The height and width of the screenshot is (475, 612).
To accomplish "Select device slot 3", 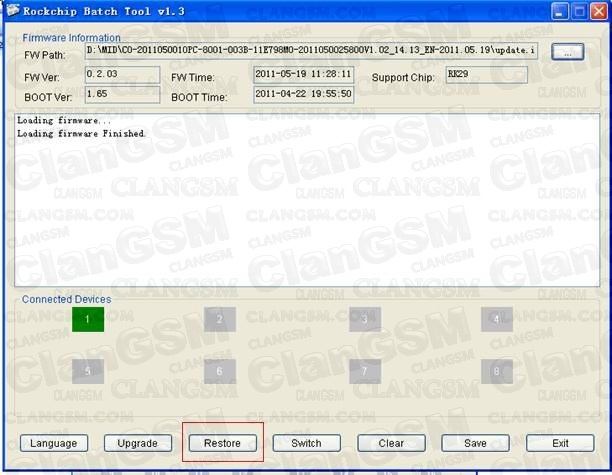I will (x=365, y=319).
